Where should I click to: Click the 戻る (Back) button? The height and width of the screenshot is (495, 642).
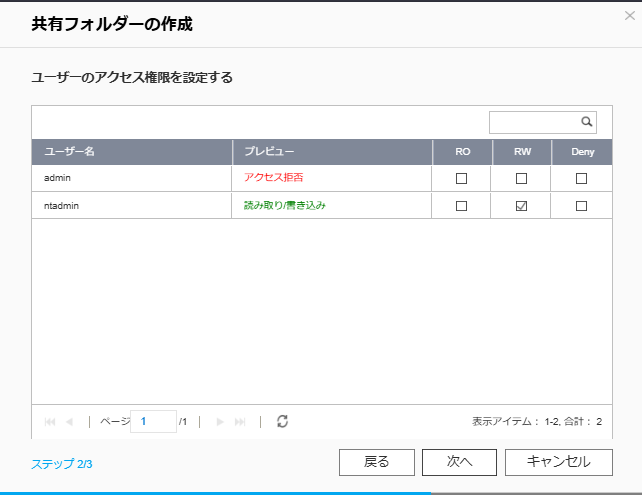pos(377,462)
